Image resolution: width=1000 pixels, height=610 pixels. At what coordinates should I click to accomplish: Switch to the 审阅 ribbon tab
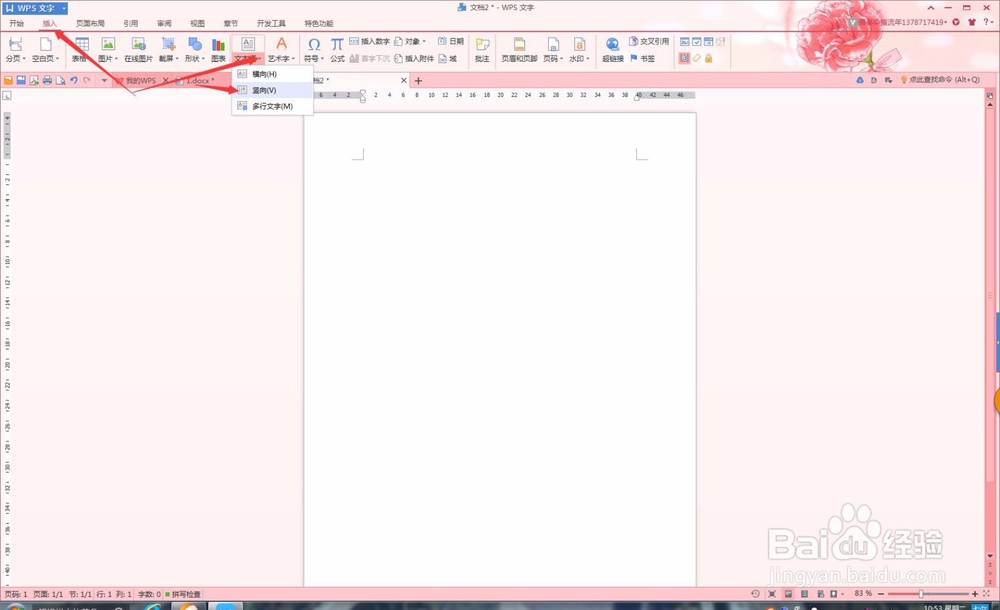[165, 24]
